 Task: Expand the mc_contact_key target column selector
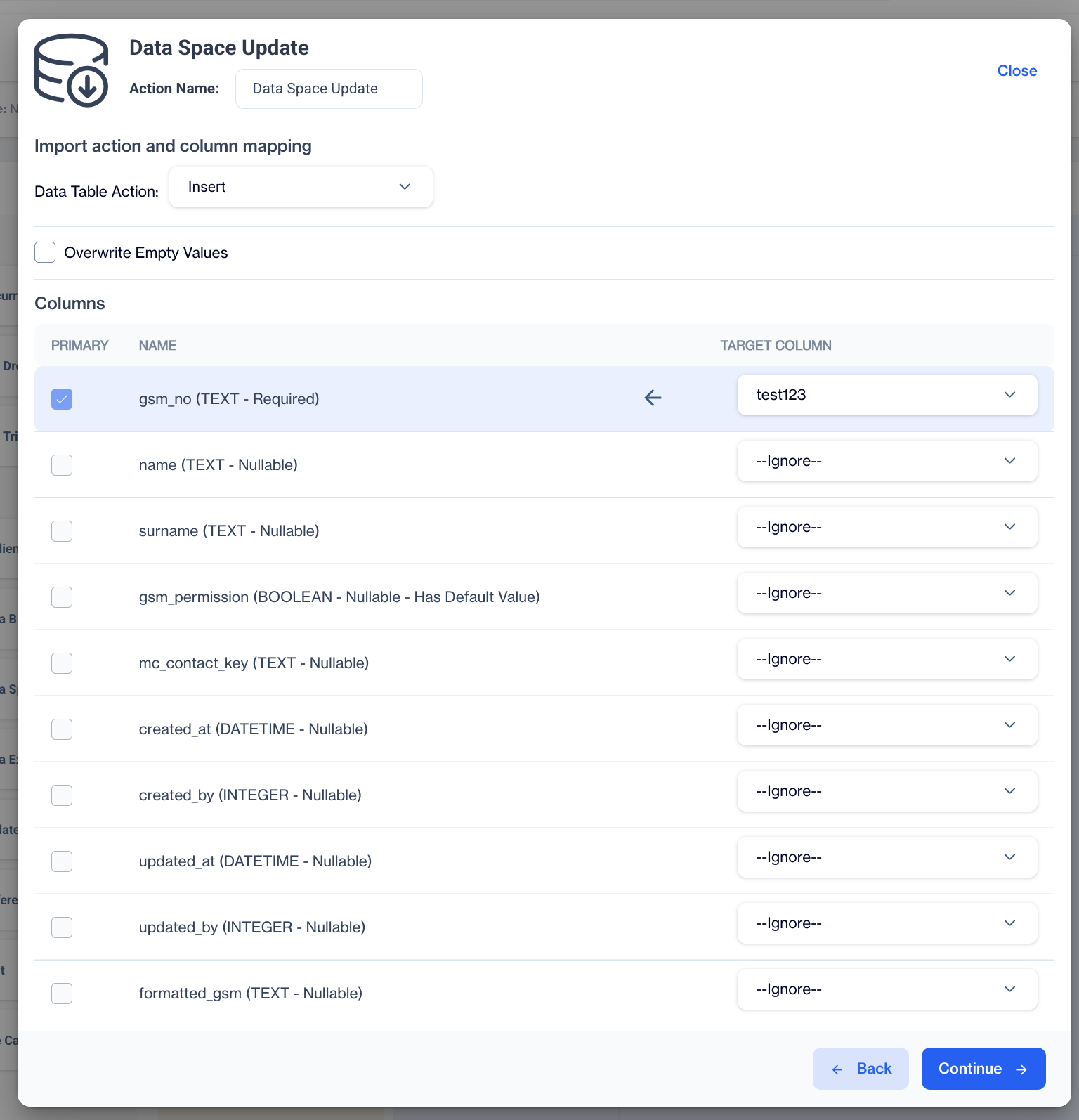coord(887,659)
